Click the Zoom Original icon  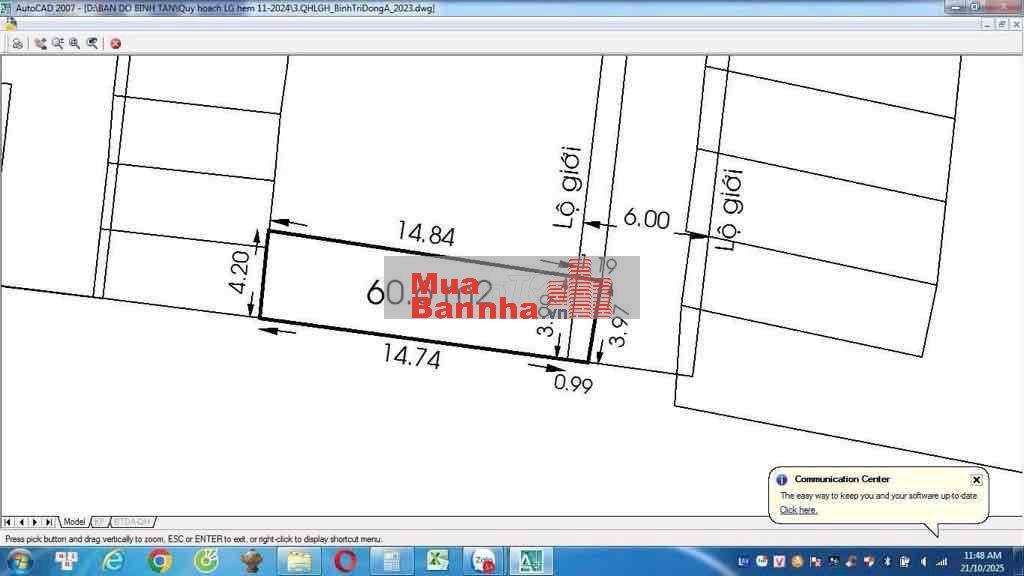[x=92, y=43]
